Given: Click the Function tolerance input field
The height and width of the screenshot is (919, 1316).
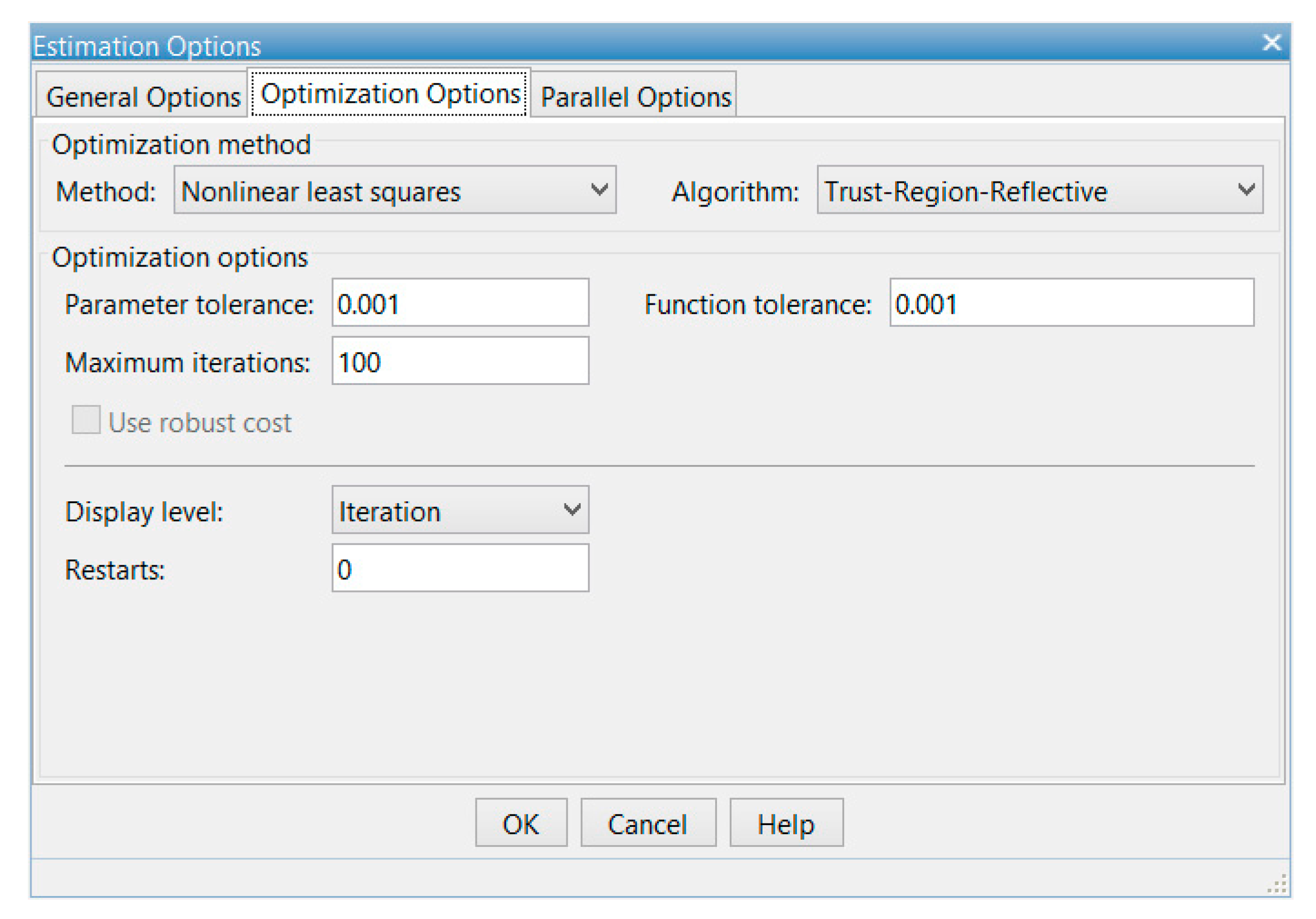Looking at the screenshot, I should [x=1071, y=303].
